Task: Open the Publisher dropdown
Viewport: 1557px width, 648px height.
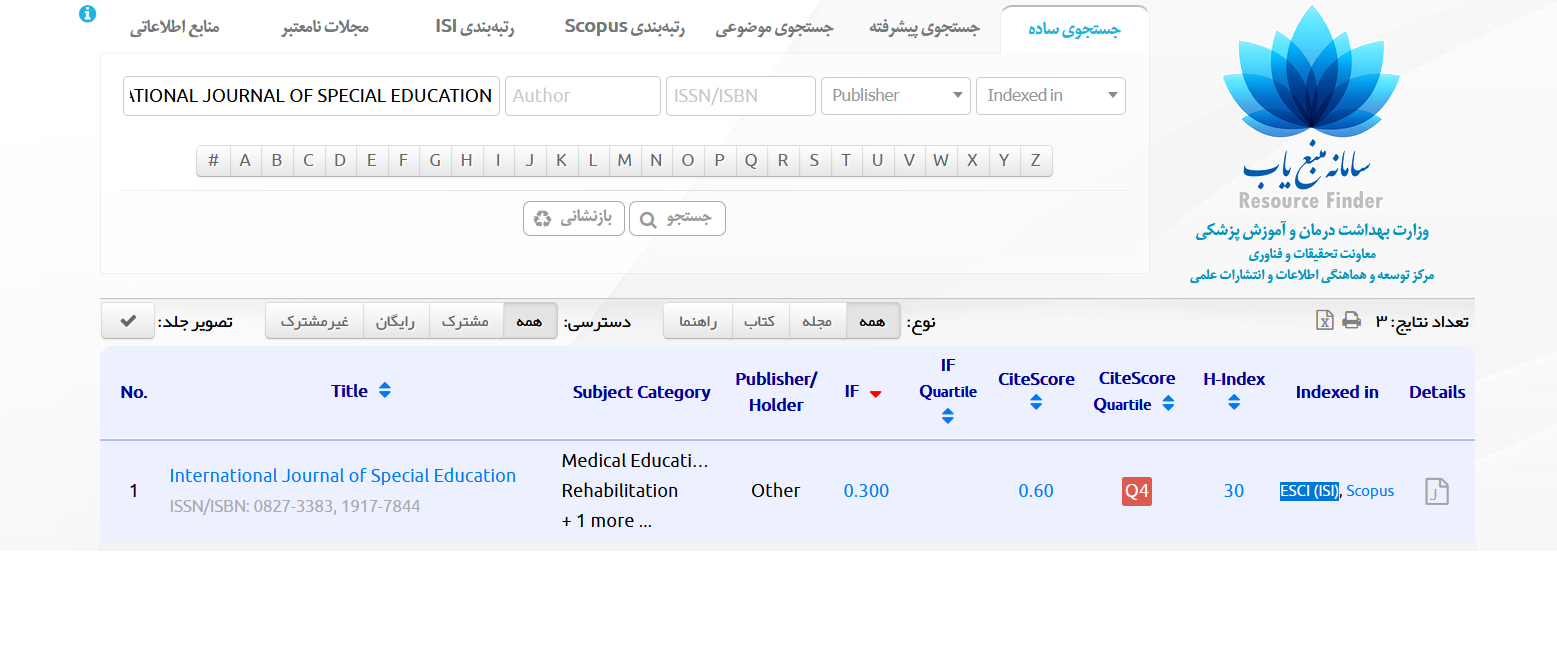Action: coord(896,96)
